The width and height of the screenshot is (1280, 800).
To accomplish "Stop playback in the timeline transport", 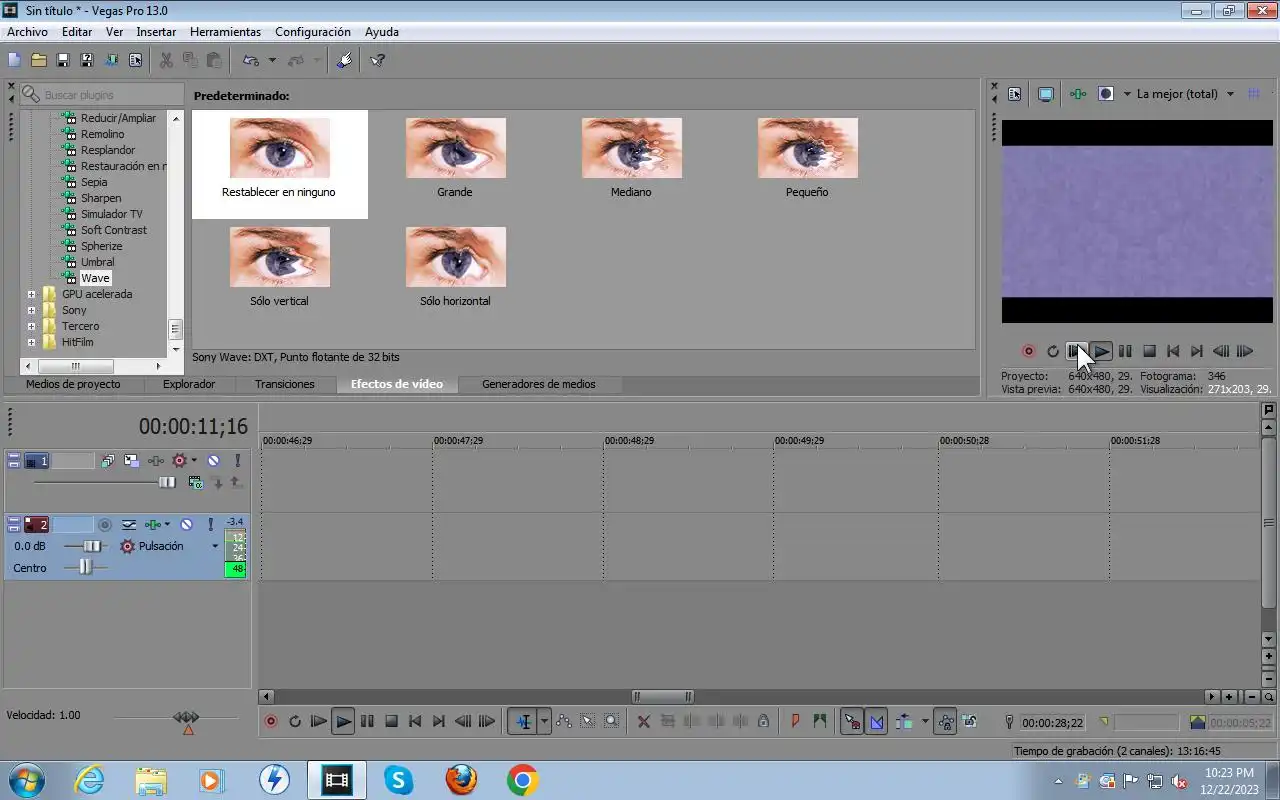I will coord(391,721).
